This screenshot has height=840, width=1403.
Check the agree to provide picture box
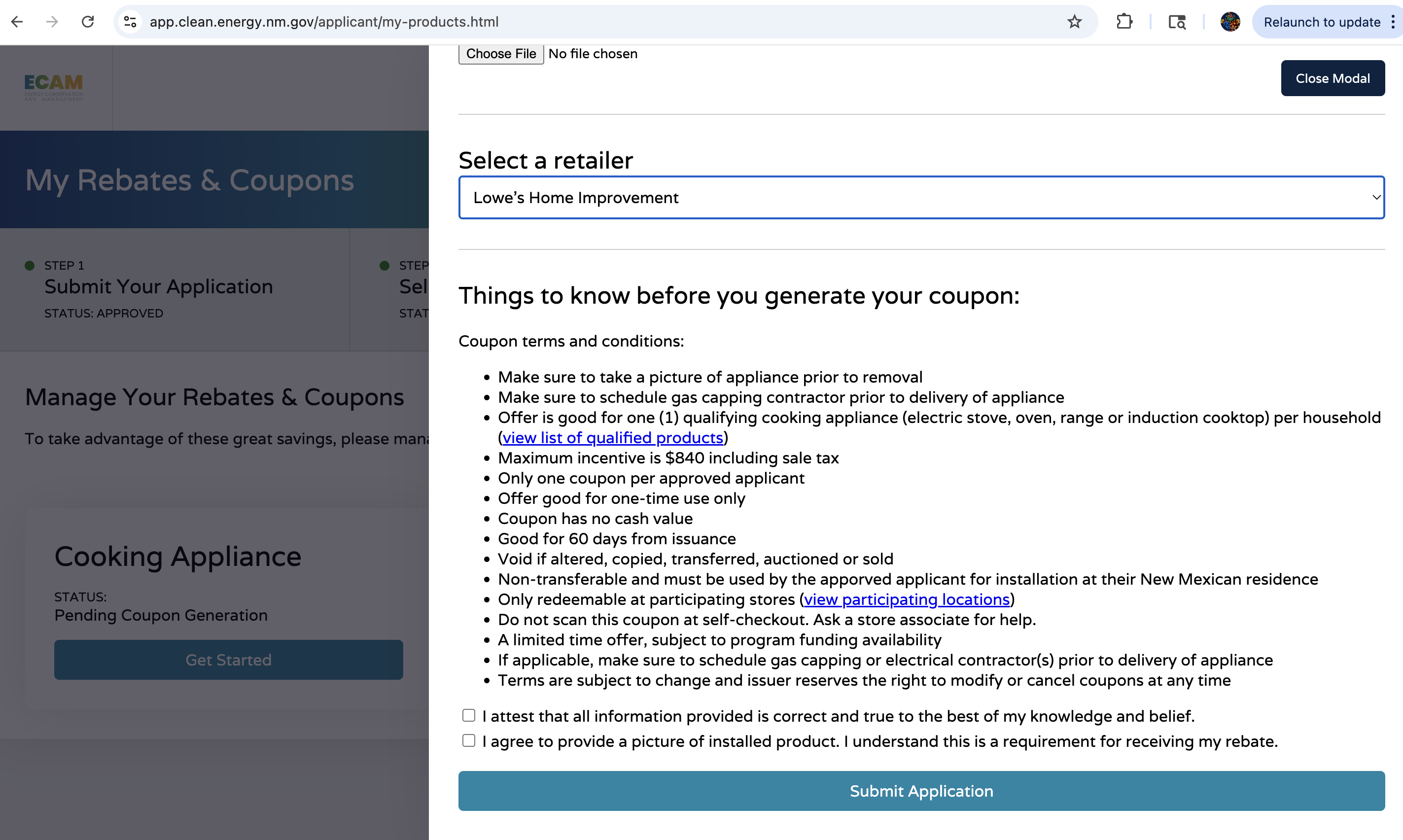point(469,740)
